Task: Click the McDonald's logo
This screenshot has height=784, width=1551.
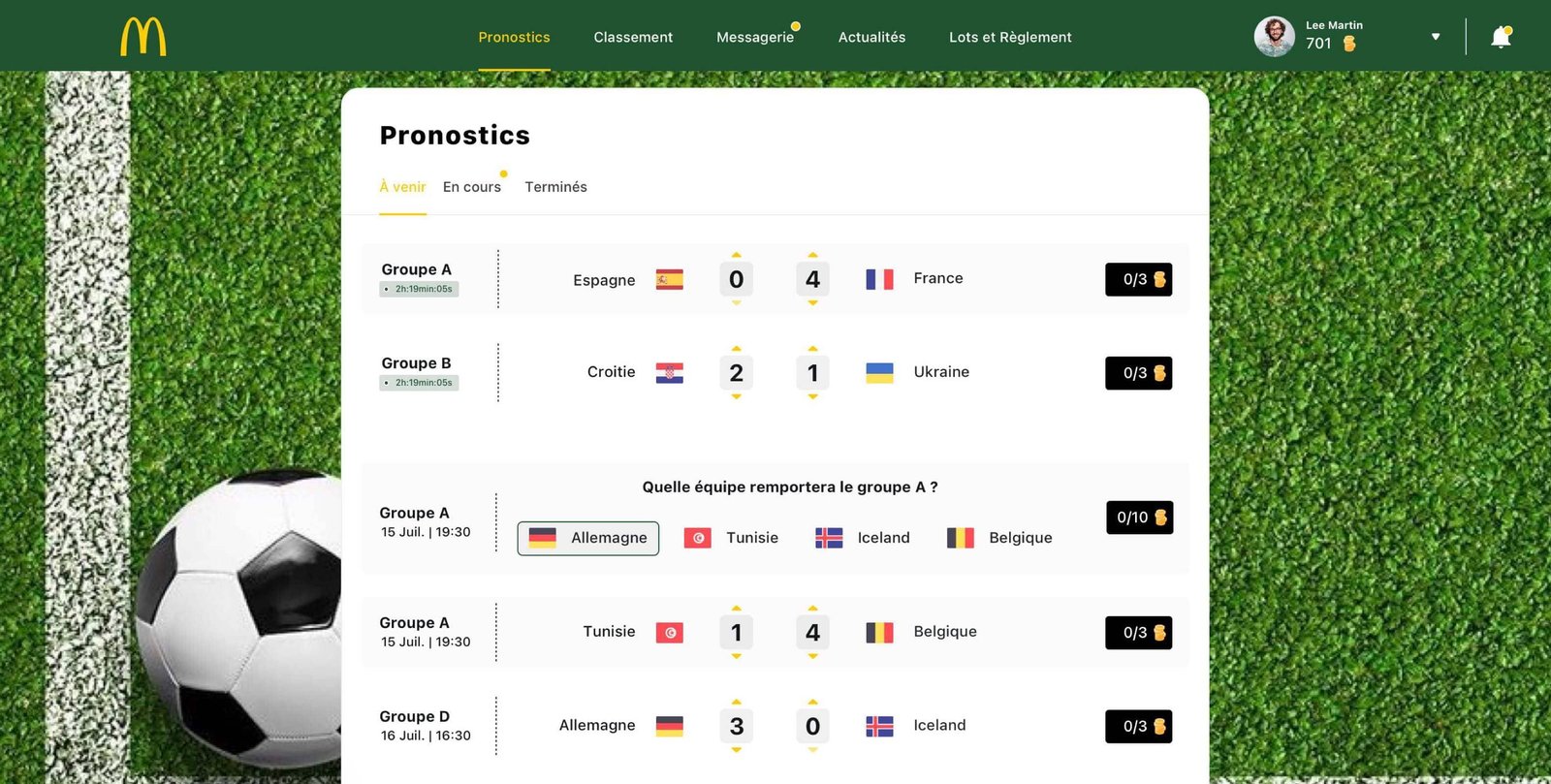Action: point(142,36)
